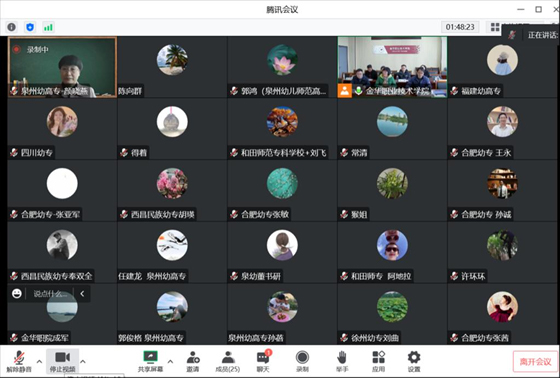
Task: Click the blue security shield icon
Action: tap(30, 27)
